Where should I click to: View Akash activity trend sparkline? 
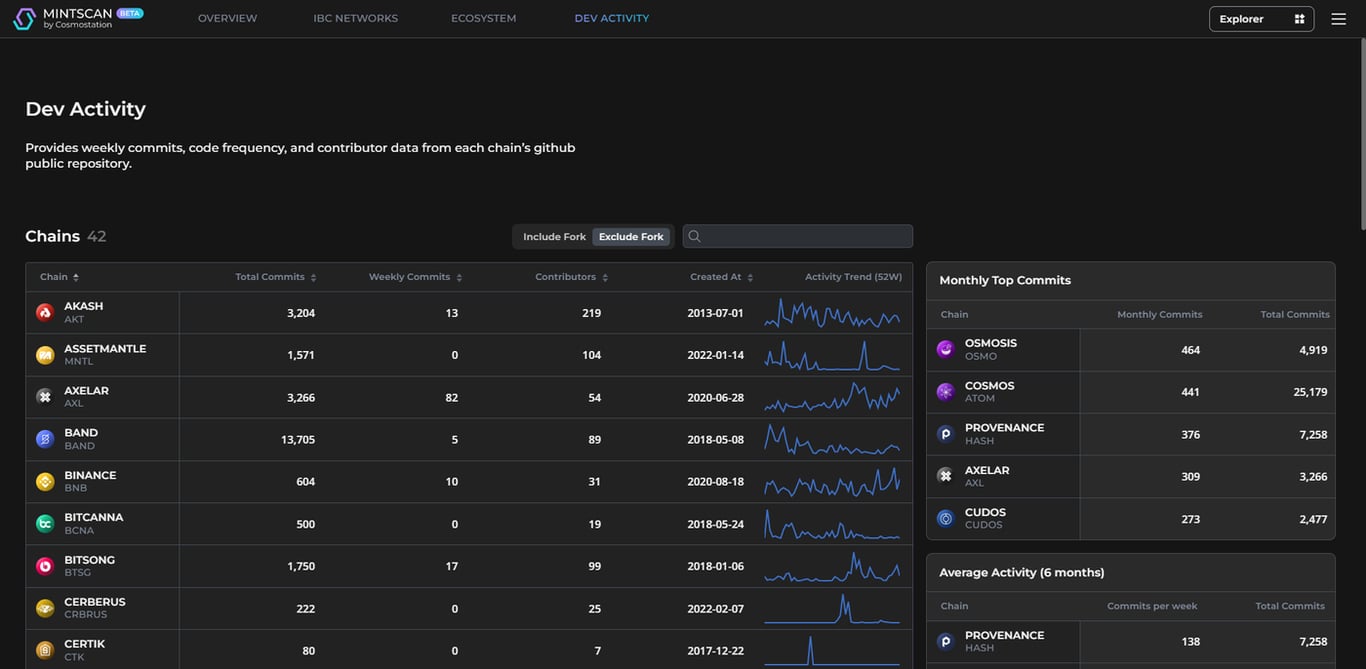point(832,313)
